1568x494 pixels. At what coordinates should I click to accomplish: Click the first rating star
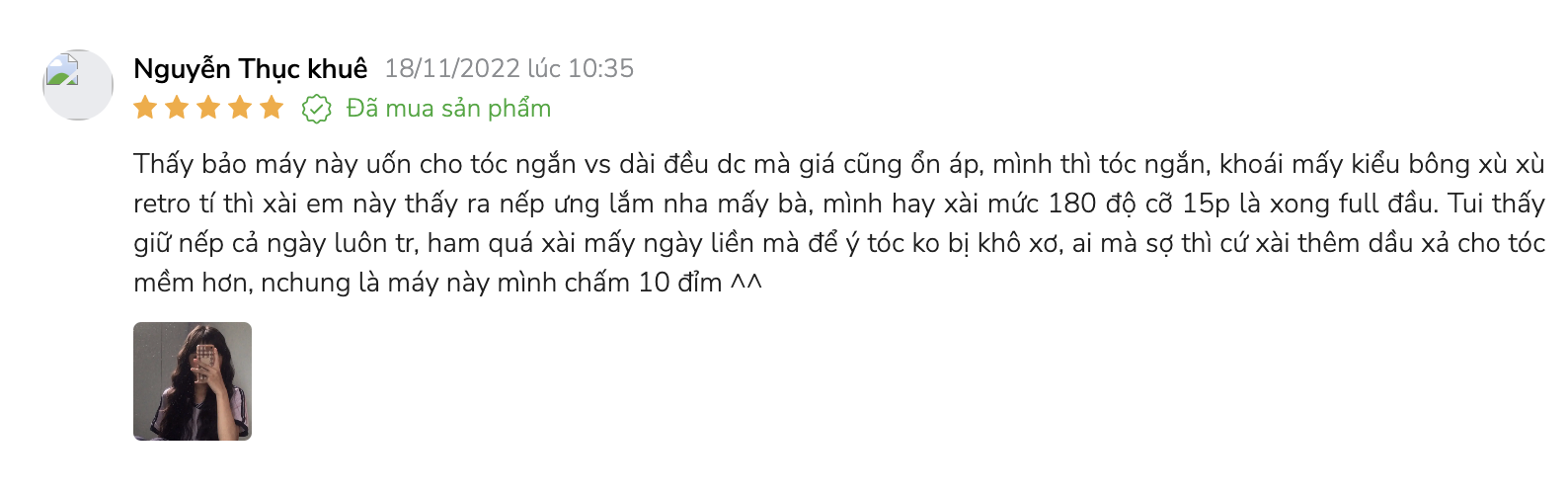(145, 108)
